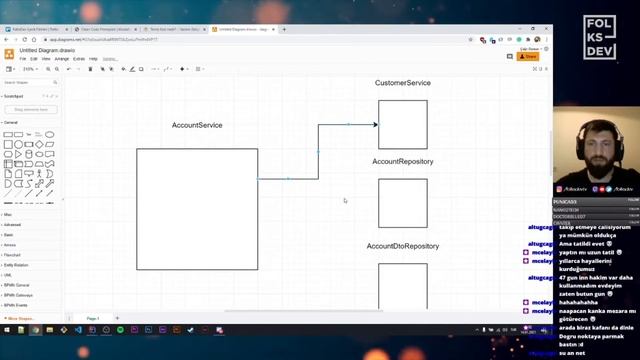Select the large AccountService rectangle
Viewport: 640px width, 360px height.
(x=197, y=209)
